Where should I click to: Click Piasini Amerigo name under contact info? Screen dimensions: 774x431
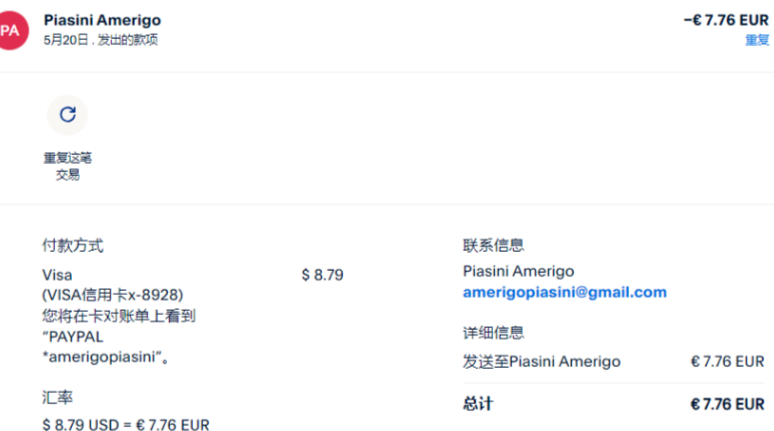click(518, 271)
